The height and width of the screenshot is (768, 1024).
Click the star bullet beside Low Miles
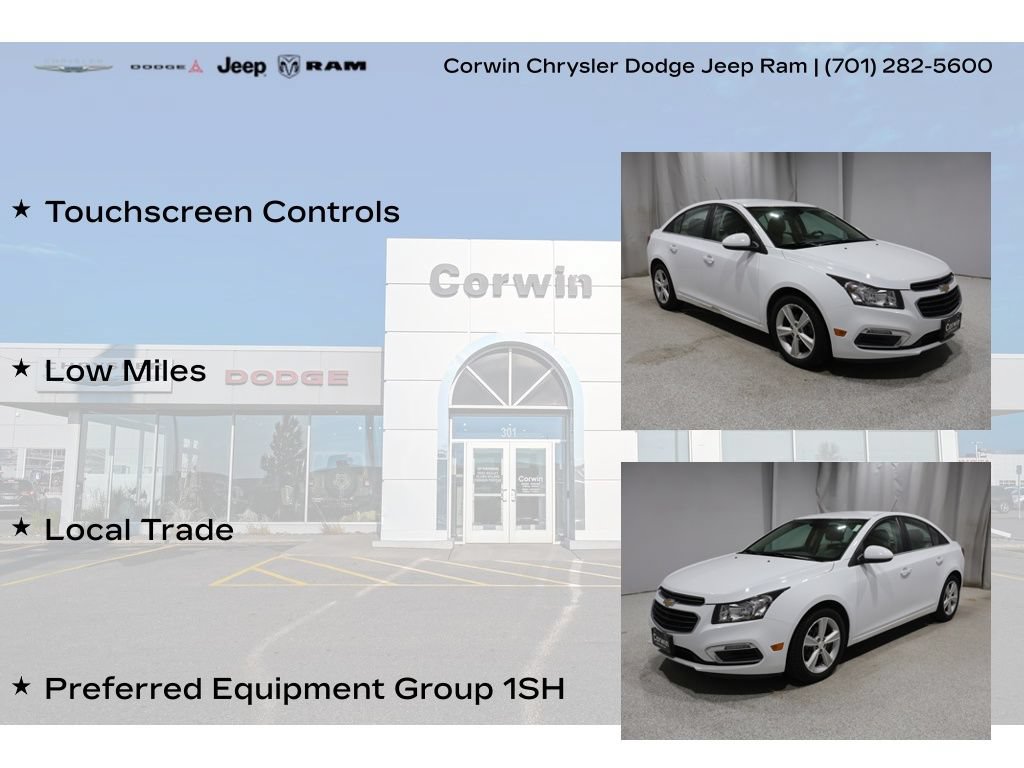(22, 368)
